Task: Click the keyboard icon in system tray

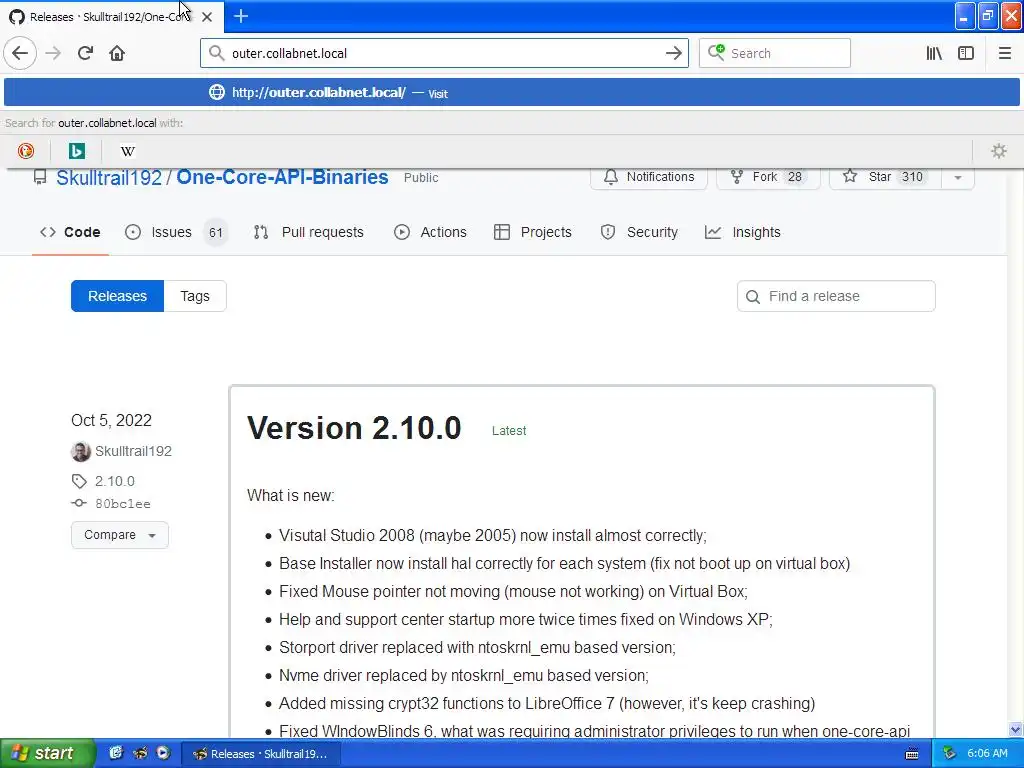Action: pyautogui.click(x=912, y=754)
